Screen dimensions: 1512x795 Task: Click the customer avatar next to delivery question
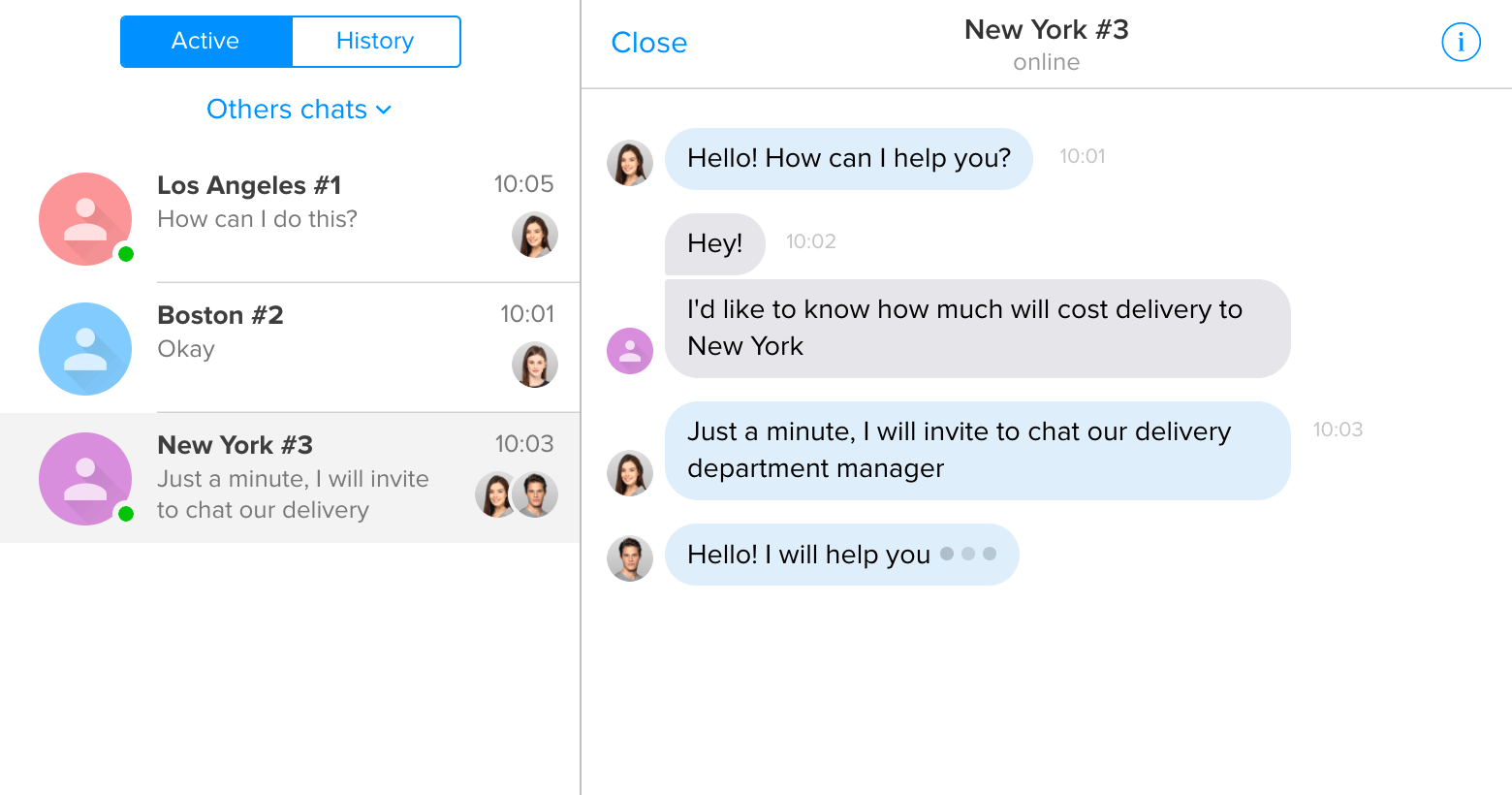[x=629, y=351]
